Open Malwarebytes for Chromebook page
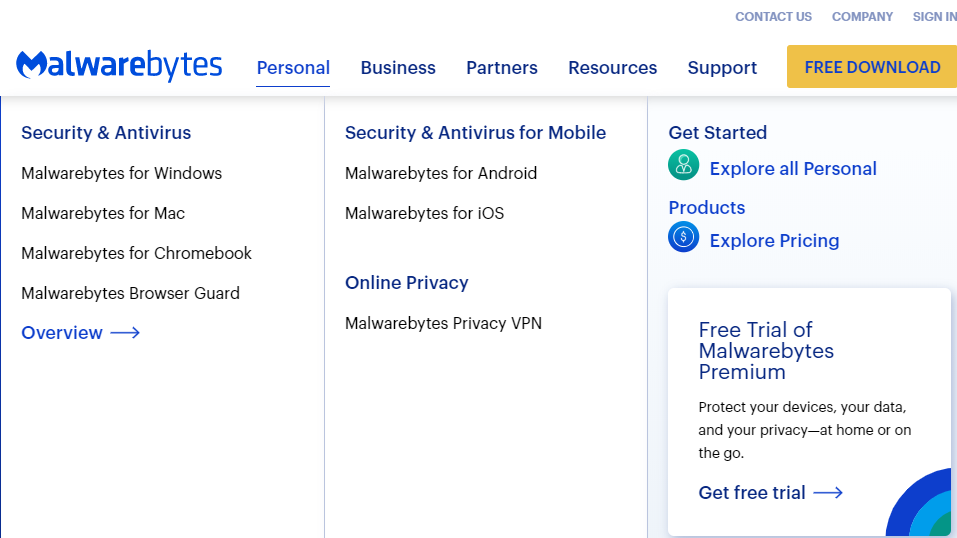This screenshot has height=538, width=957. coord(136,253)
